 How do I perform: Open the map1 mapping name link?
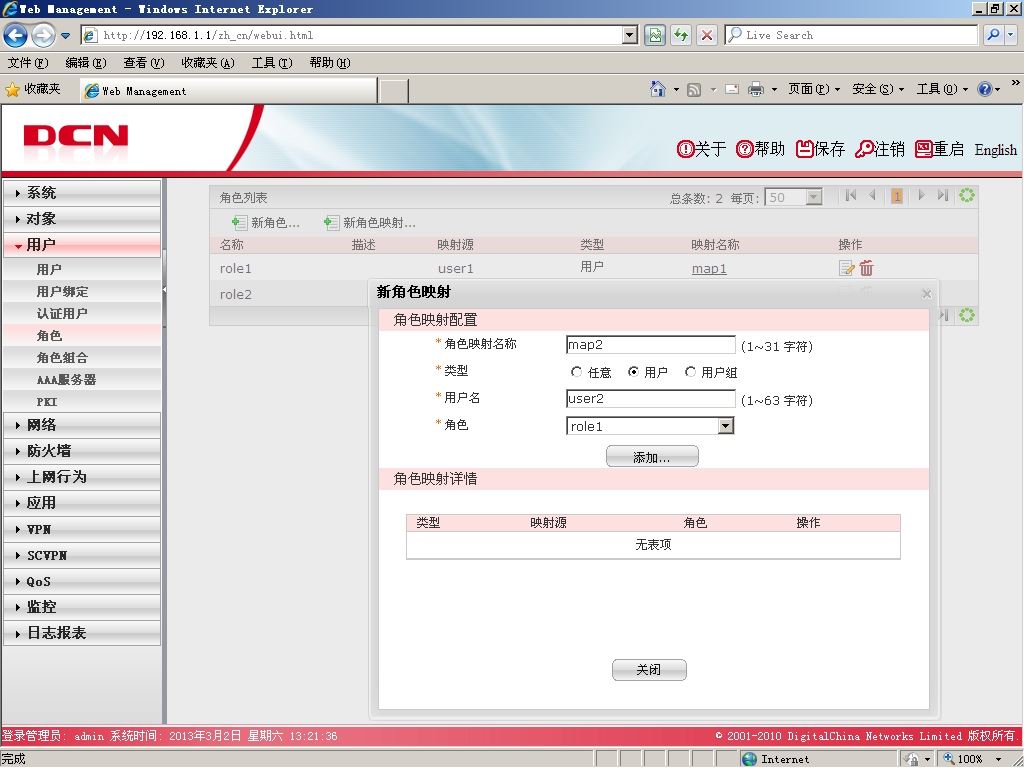click(709, 268)
